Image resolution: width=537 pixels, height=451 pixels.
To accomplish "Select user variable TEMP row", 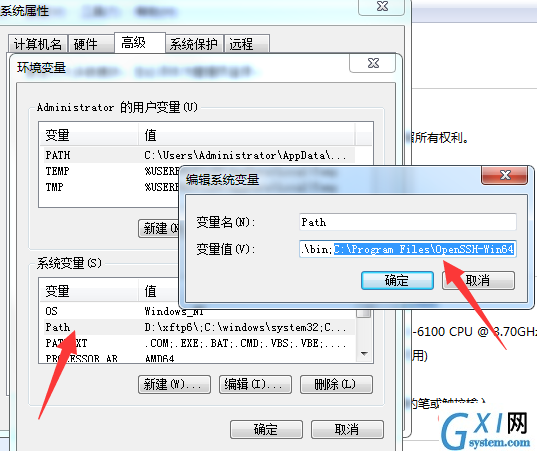I will coord(110,171).
